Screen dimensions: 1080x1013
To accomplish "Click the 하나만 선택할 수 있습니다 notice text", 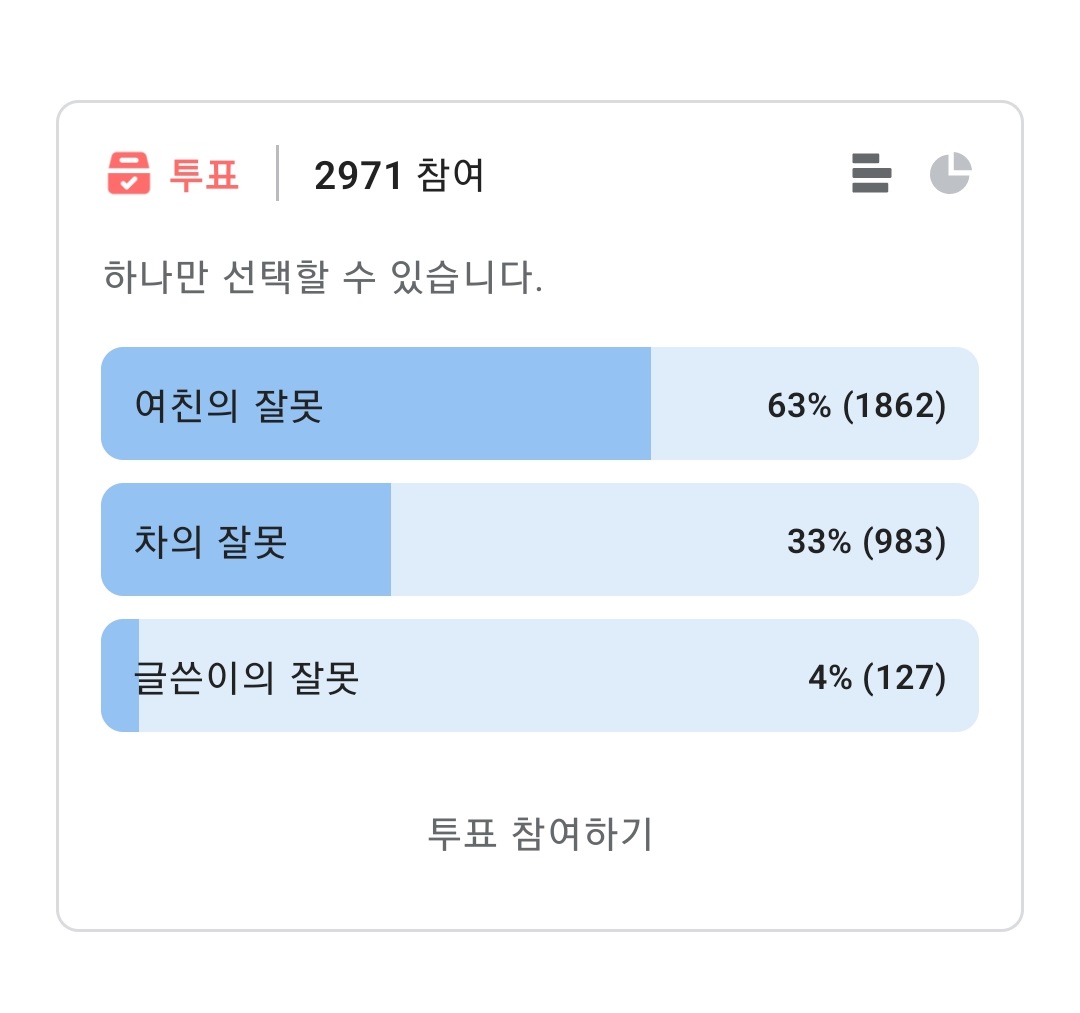I will click(323, 277).
